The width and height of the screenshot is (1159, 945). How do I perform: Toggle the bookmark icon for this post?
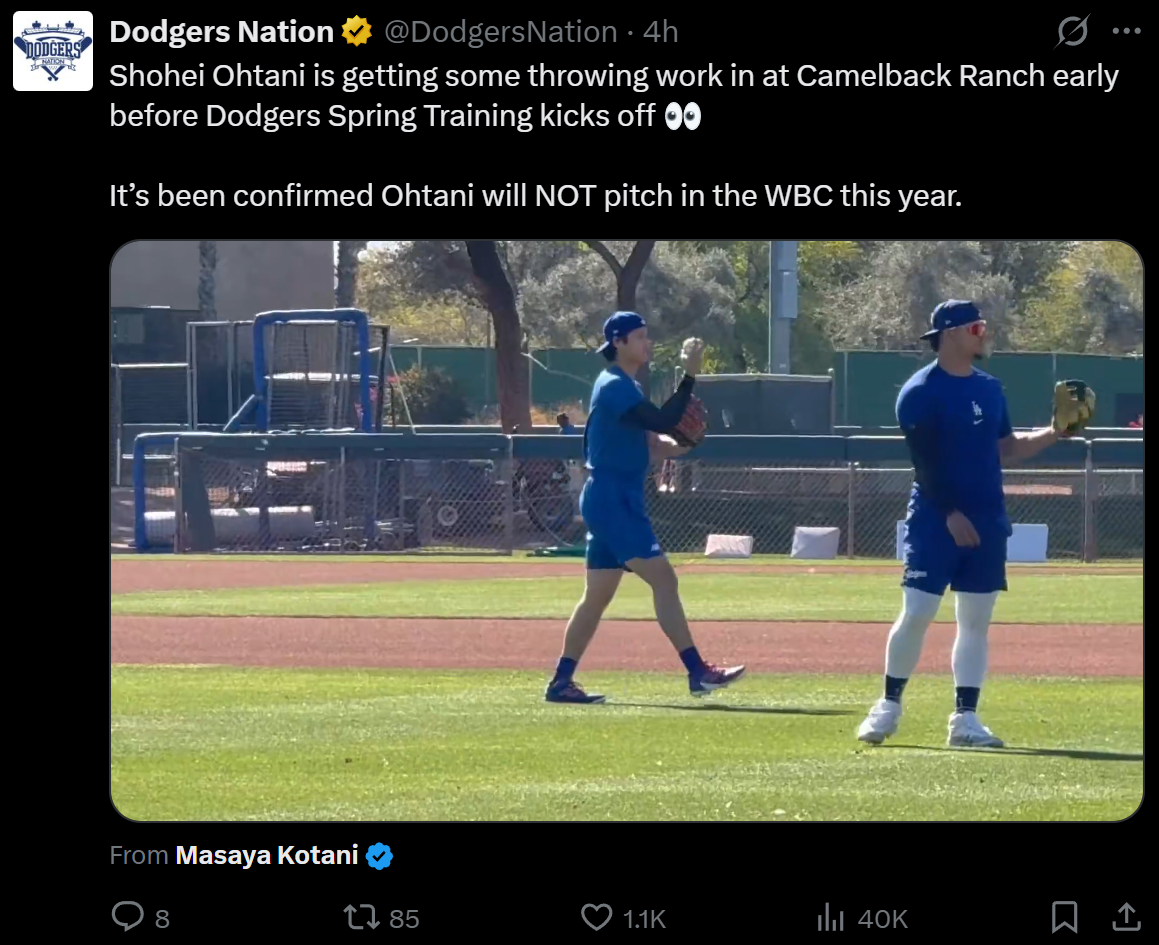(x=1065, y=917)
